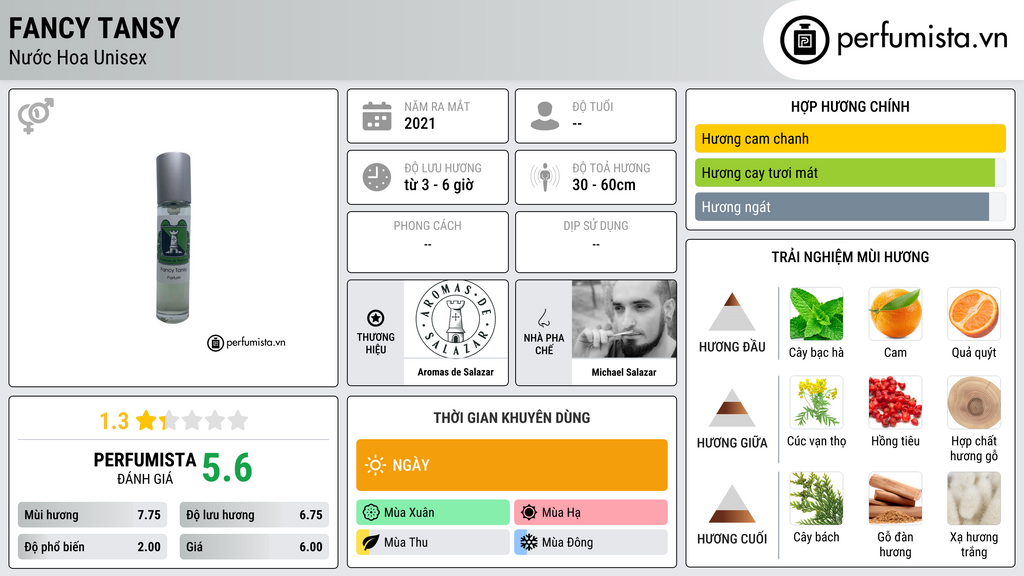Open the Xạ hương trắng musk image
The height and width of the screenshot is (576, 1024).
974,498
